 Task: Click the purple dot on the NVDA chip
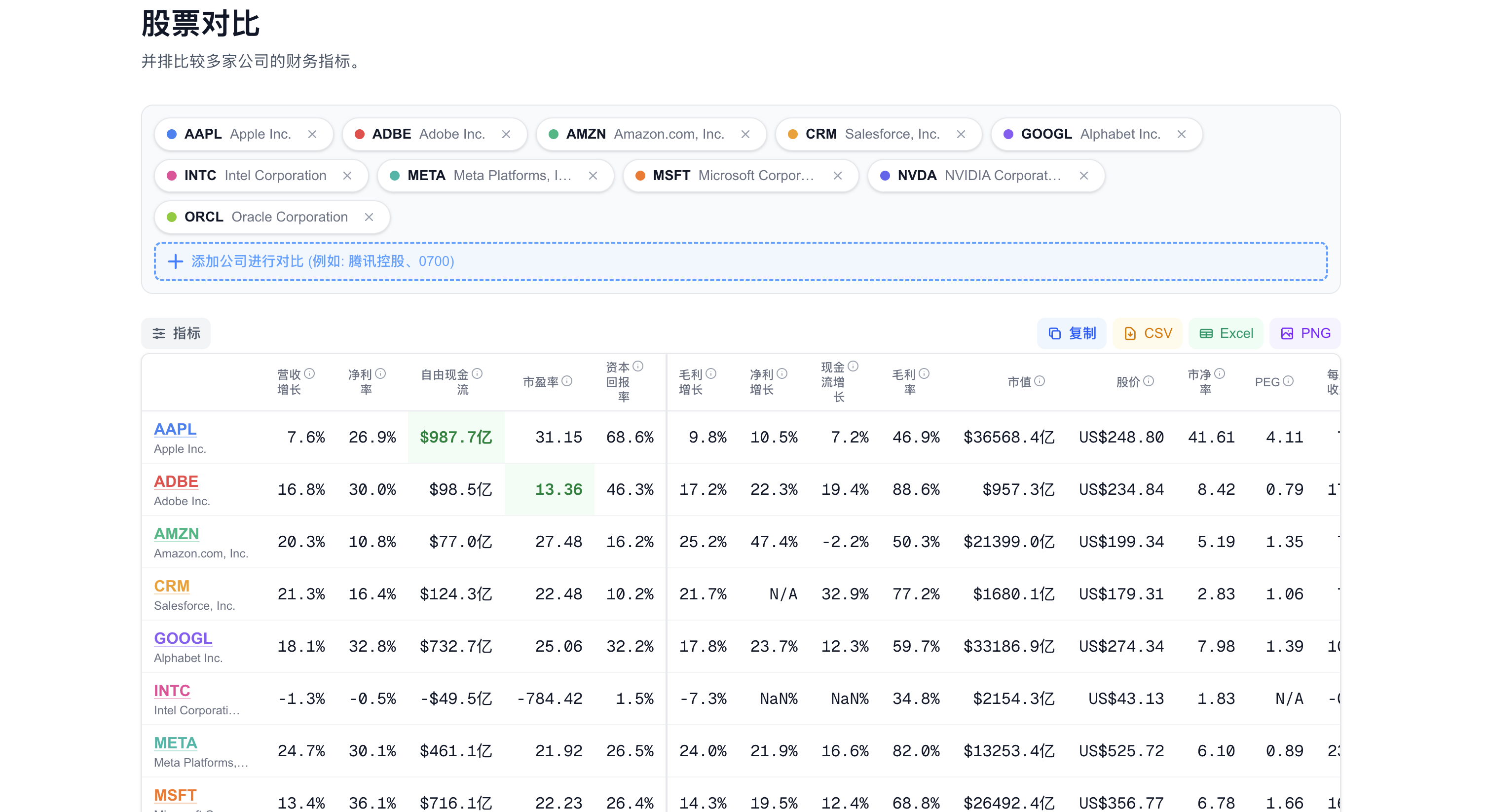coord(884,176)
